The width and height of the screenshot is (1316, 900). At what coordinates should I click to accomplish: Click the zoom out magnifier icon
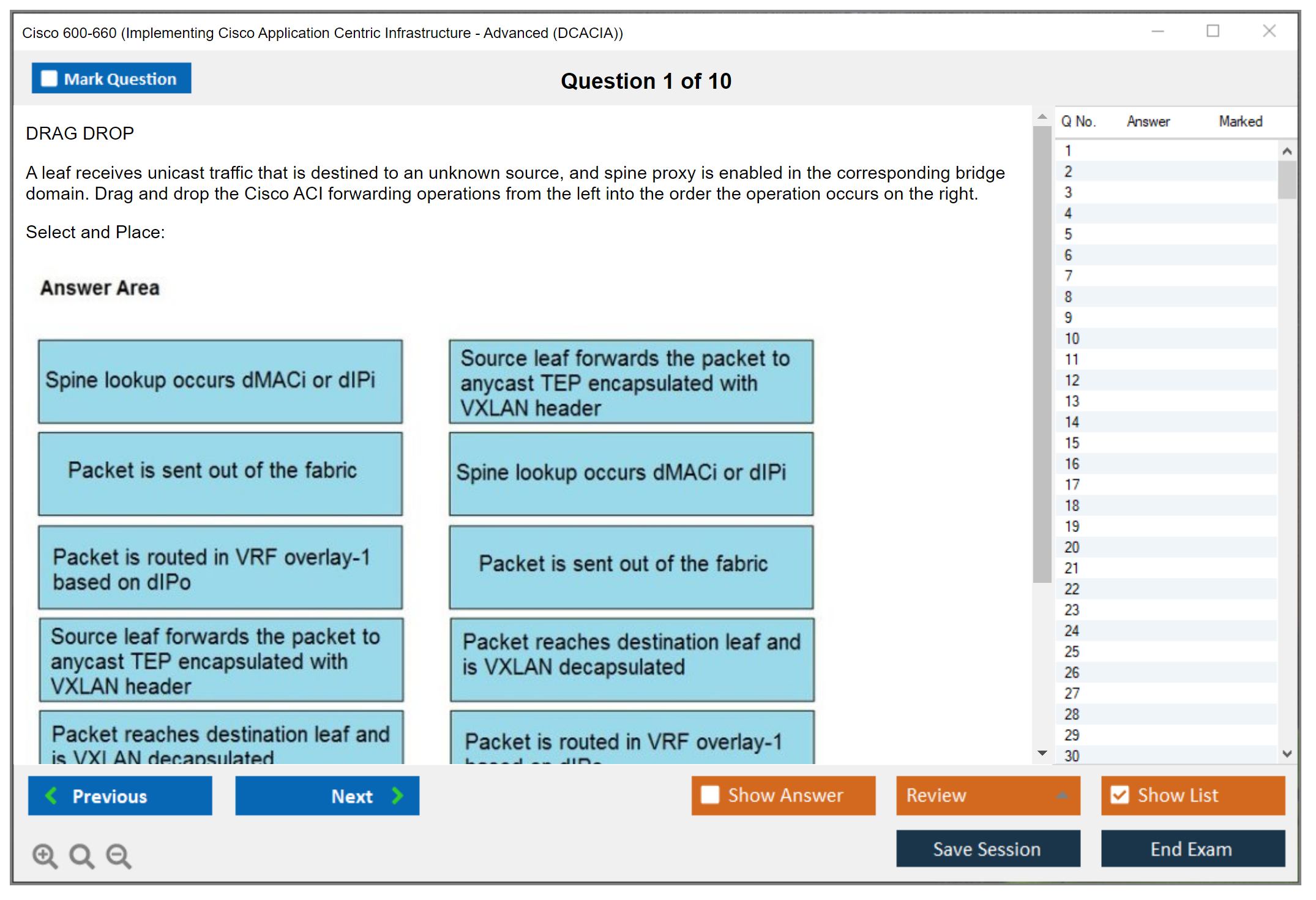[118, 855]
